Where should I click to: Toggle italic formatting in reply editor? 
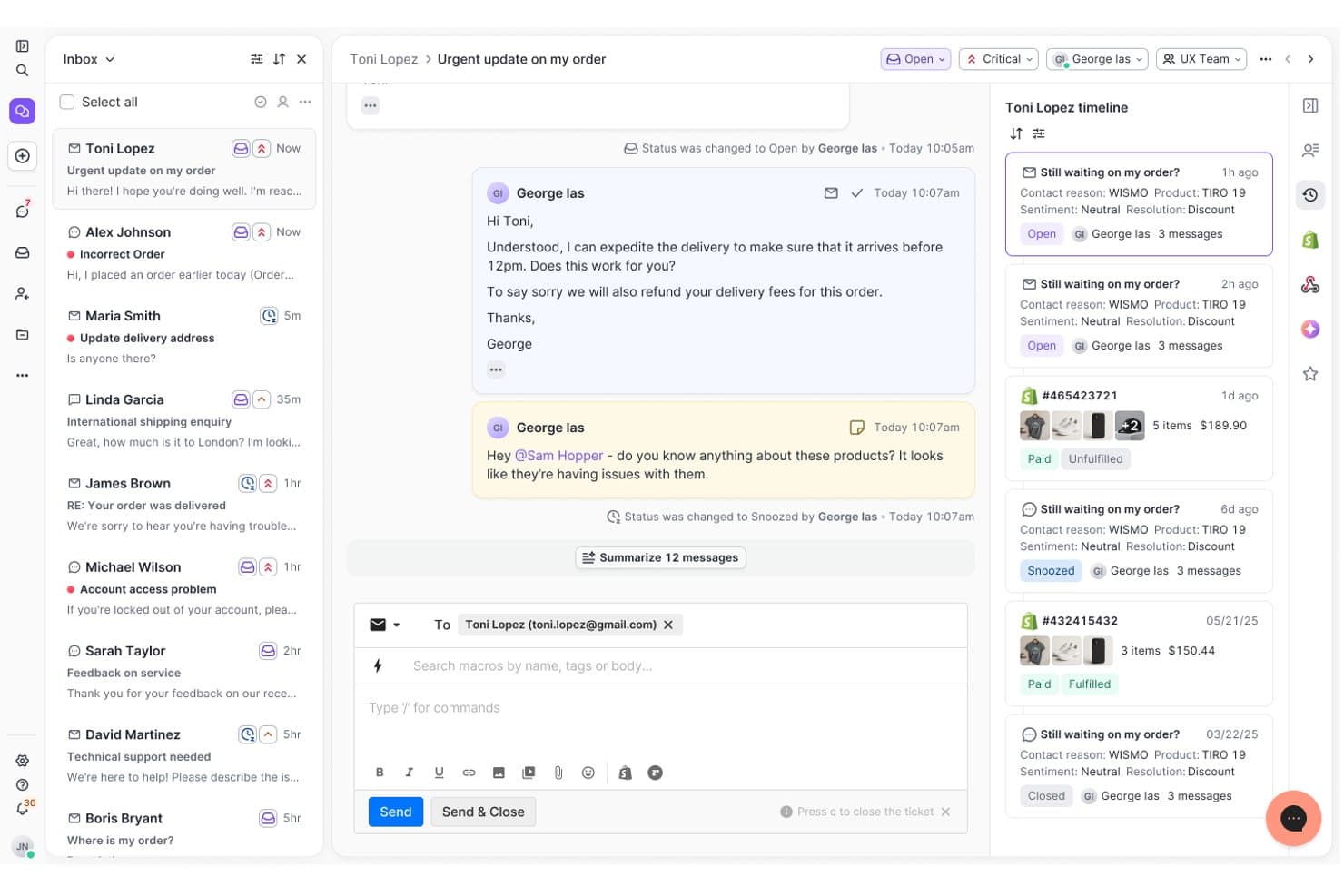(x=410, y=773)
